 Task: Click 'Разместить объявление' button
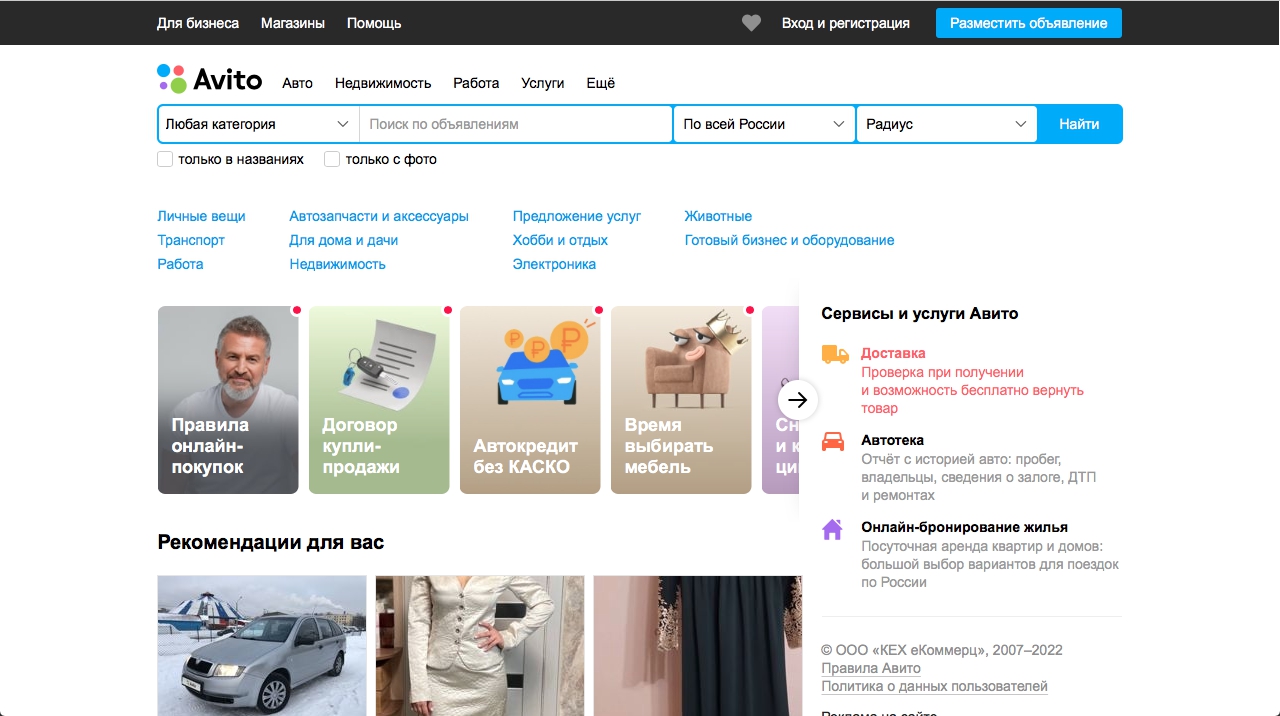click(1029, 23)
